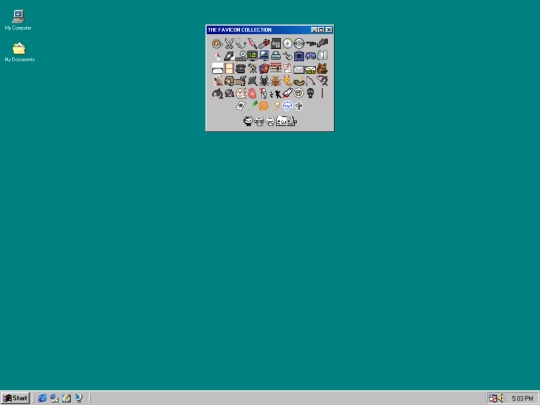540x405 pixels.
Task: Click the brown beetle favicon
Action: 276,81
